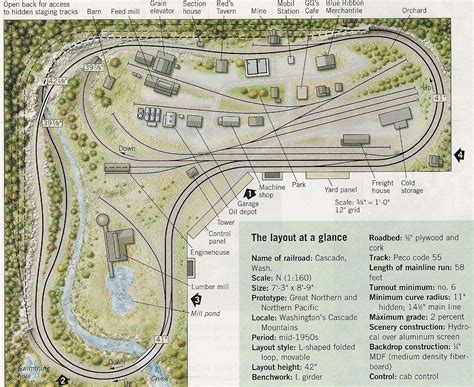Click the cluster of oil depot storage tanks
This screenshot has width=474, height=387.
point(149,116)
